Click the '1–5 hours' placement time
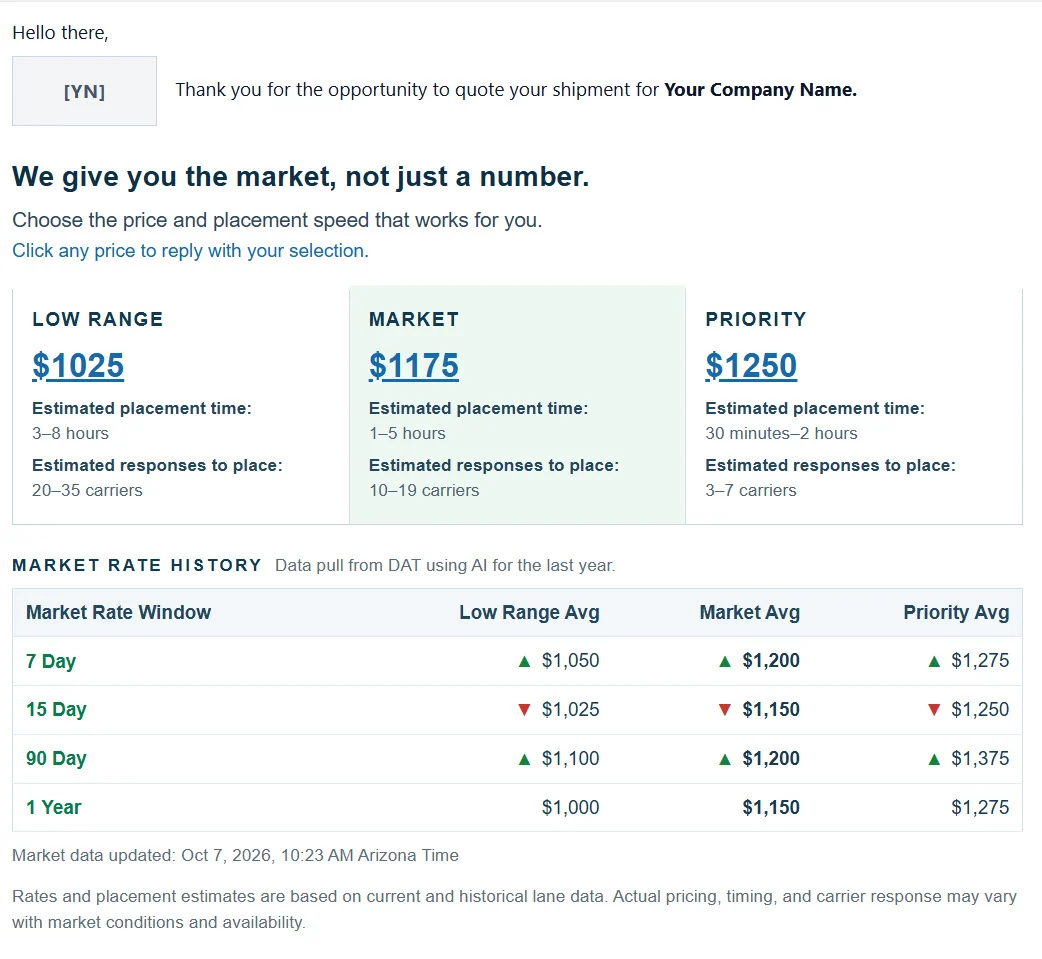 (407, 433)
